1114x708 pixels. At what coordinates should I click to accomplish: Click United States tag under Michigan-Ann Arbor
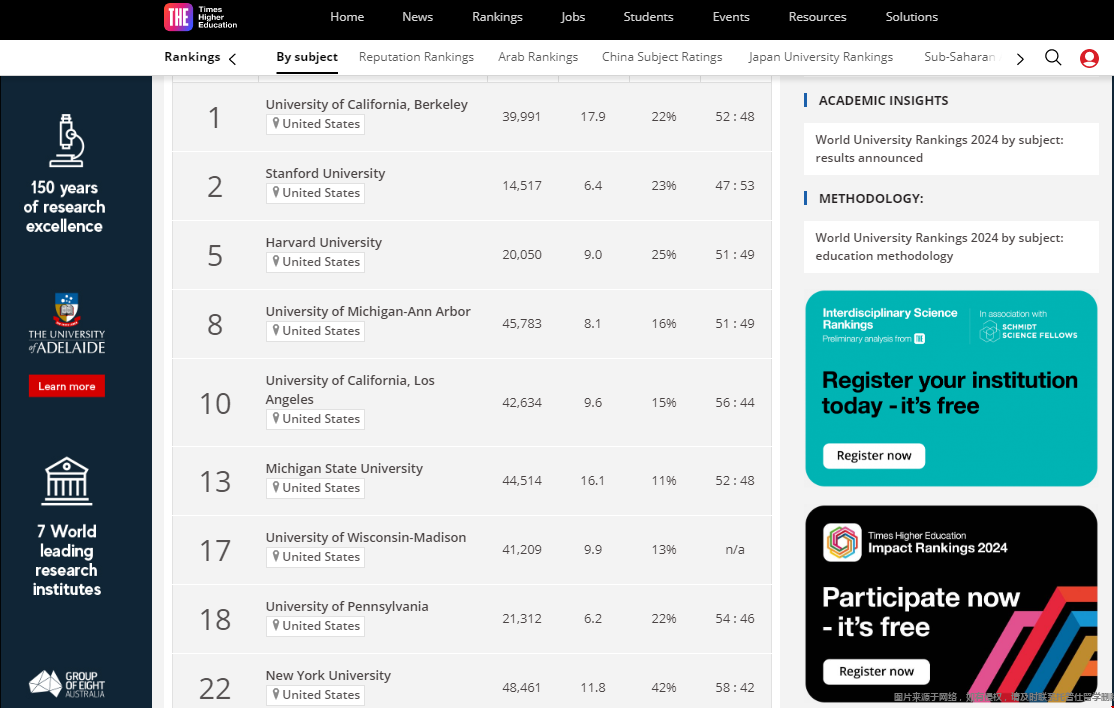pyautogui.click(x=315, y=331)
